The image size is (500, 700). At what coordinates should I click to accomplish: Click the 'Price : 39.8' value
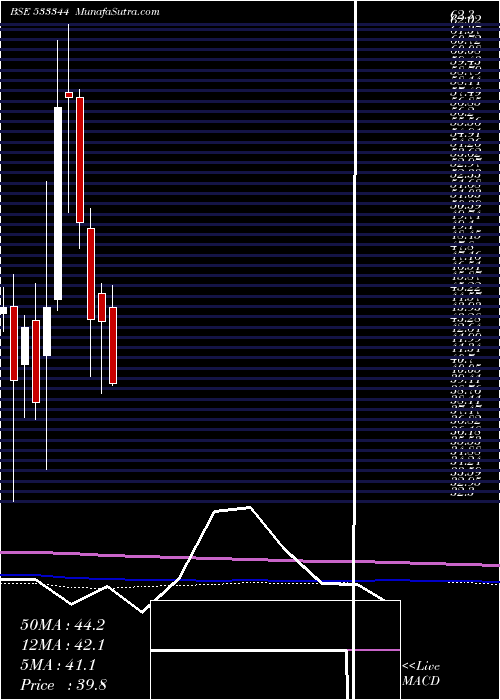tap(63, 685)
